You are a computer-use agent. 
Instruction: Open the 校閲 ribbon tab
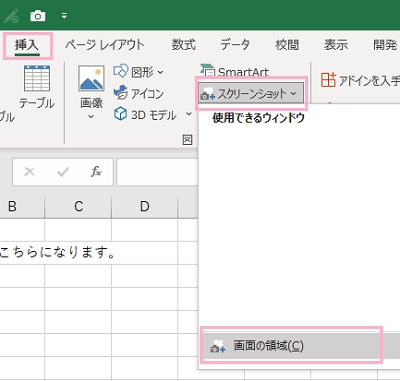(287, 45)
